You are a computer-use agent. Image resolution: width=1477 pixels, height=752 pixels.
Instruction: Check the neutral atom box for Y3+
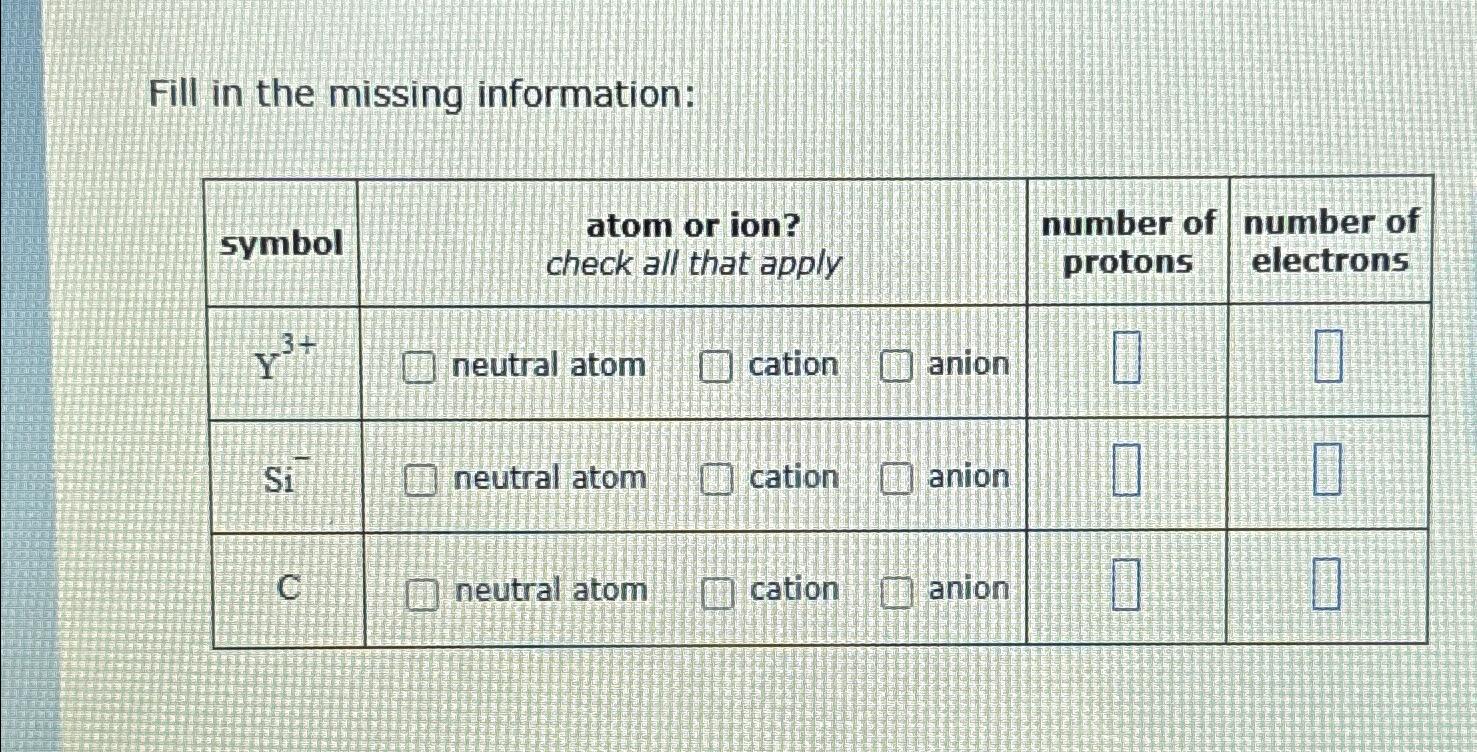pyautogui.click(x=420, y=365)
